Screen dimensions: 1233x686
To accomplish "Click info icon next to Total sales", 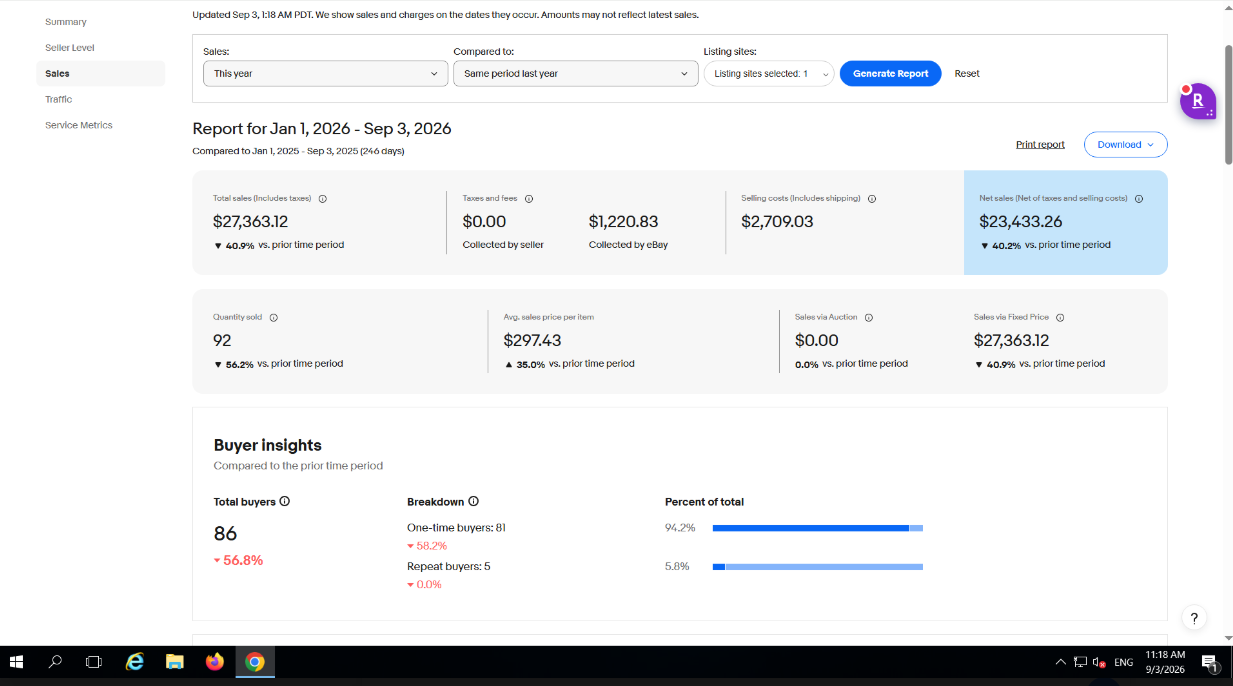I will point(322,199).
